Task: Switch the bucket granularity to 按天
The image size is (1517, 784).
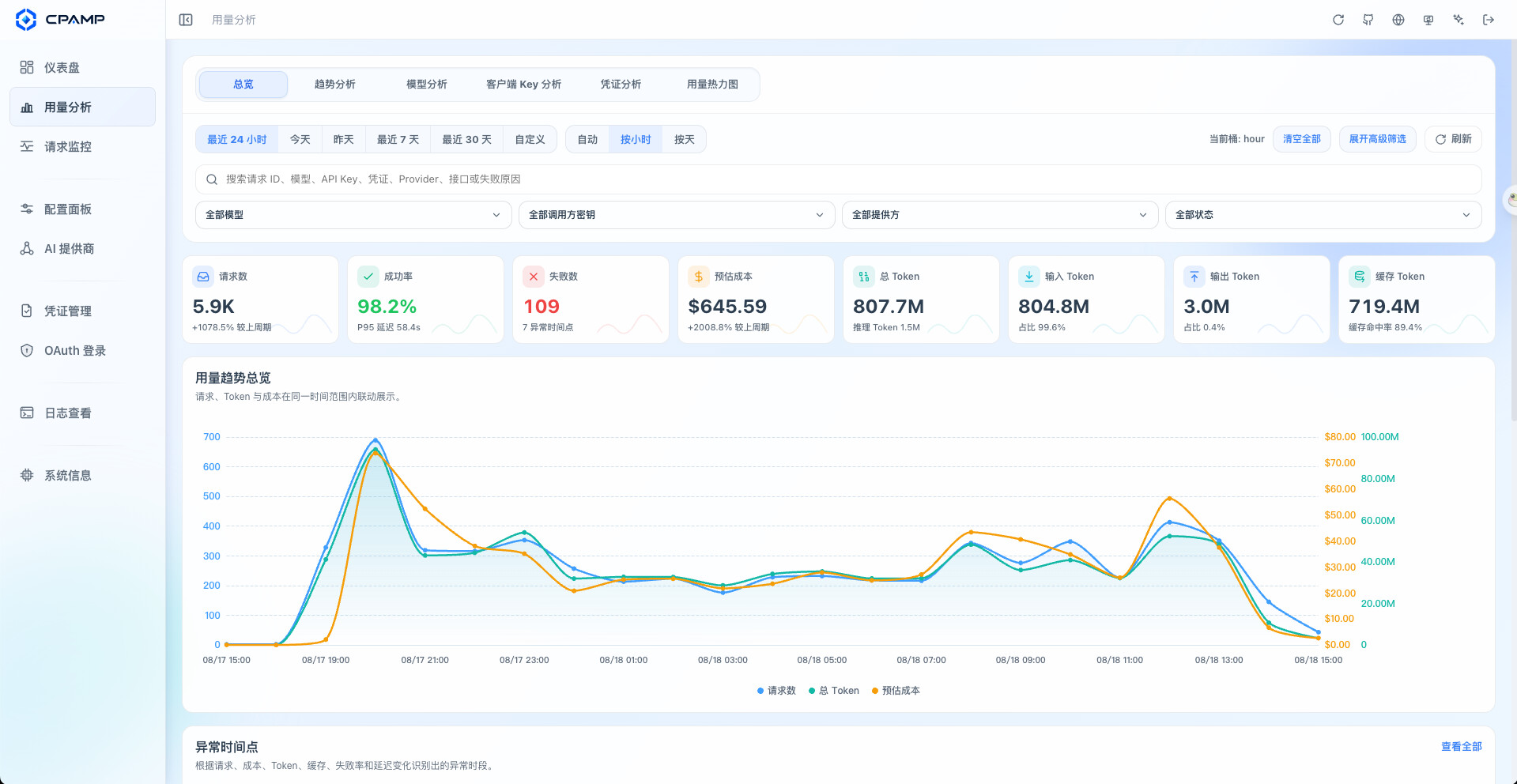Action: pos(684,139)
